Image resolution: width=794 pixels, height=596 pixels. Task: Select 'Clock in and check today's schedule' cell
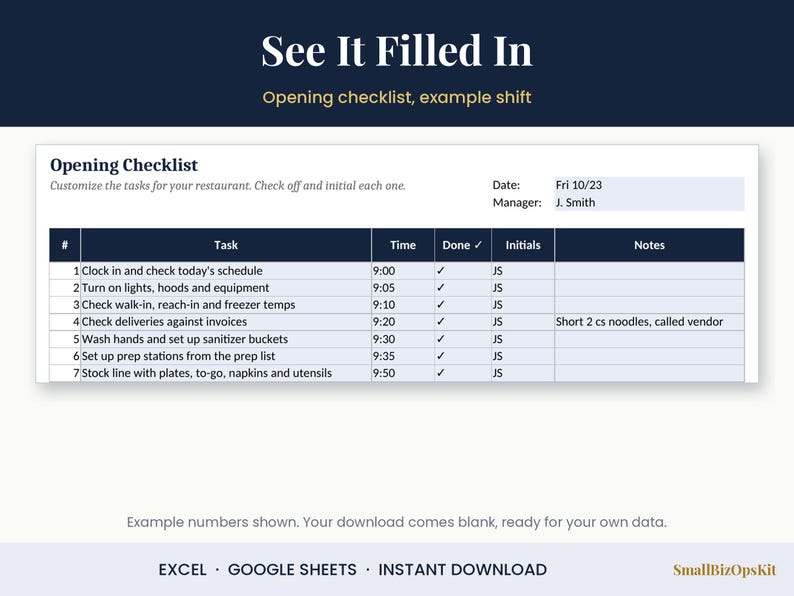tap(226, 271)
